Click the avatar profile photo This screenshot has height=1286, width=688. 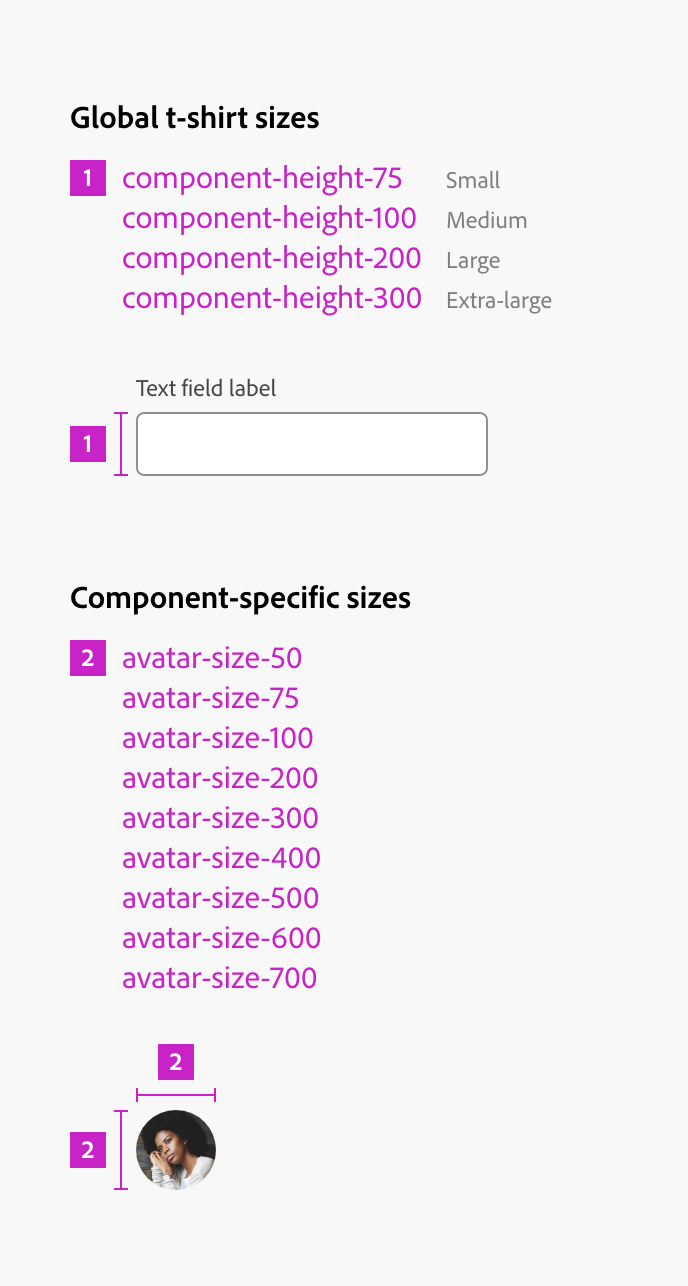[x=176, y=1150]
